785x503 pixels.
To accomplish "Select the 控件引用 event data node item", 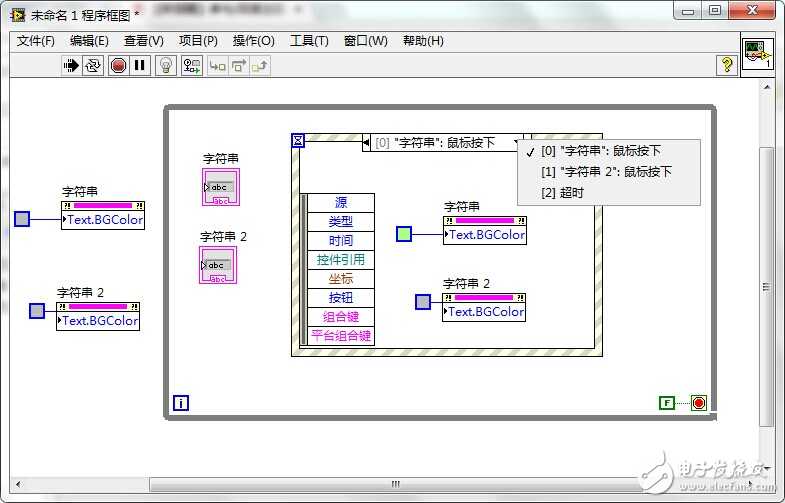I will click(x=340, y=260).
